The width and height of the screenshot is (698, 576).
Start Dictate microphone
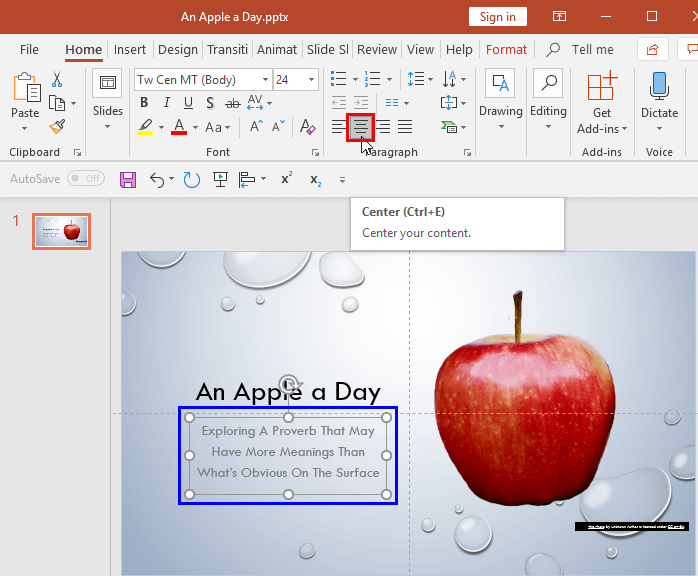tap(659, 97)
